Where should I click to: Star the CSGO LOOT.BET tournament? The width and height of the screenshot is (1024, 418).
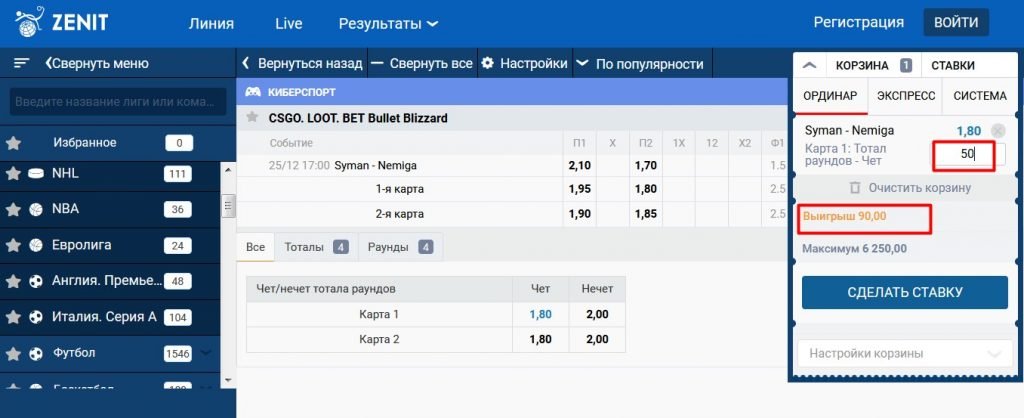coord(253,117)
